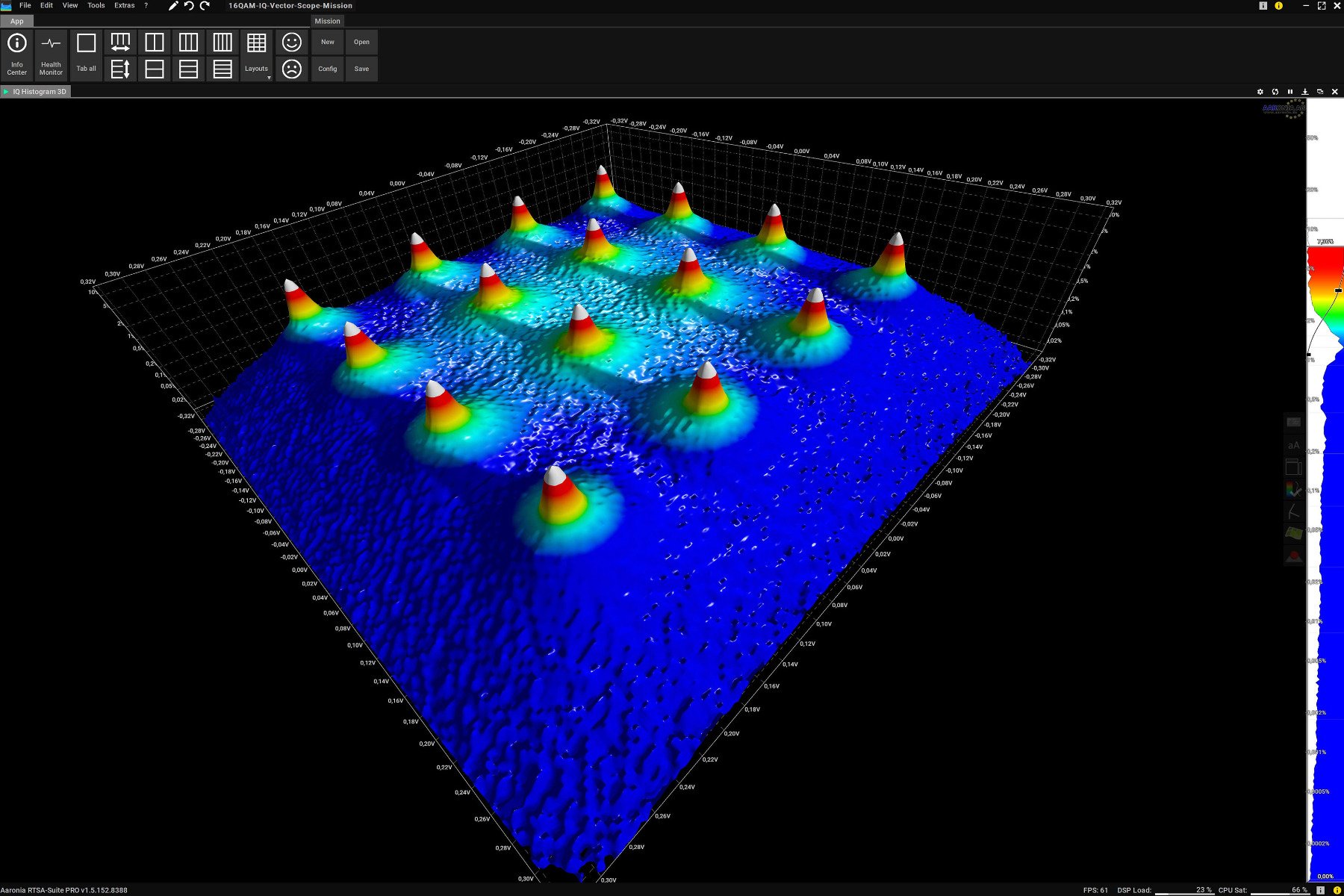
Task: Open the View menu
Action: [x=69, y=5]
